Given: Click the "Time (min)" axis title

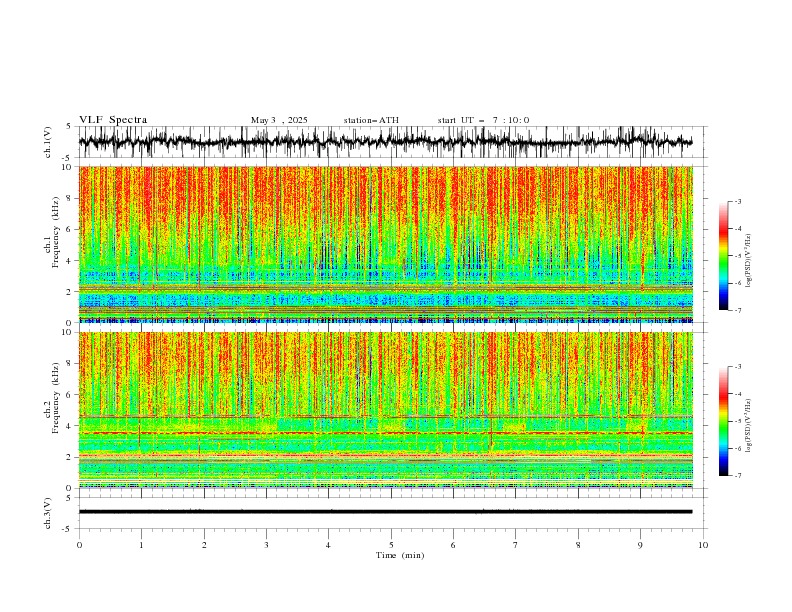Looking at the screenshot, I should (400, 555).
